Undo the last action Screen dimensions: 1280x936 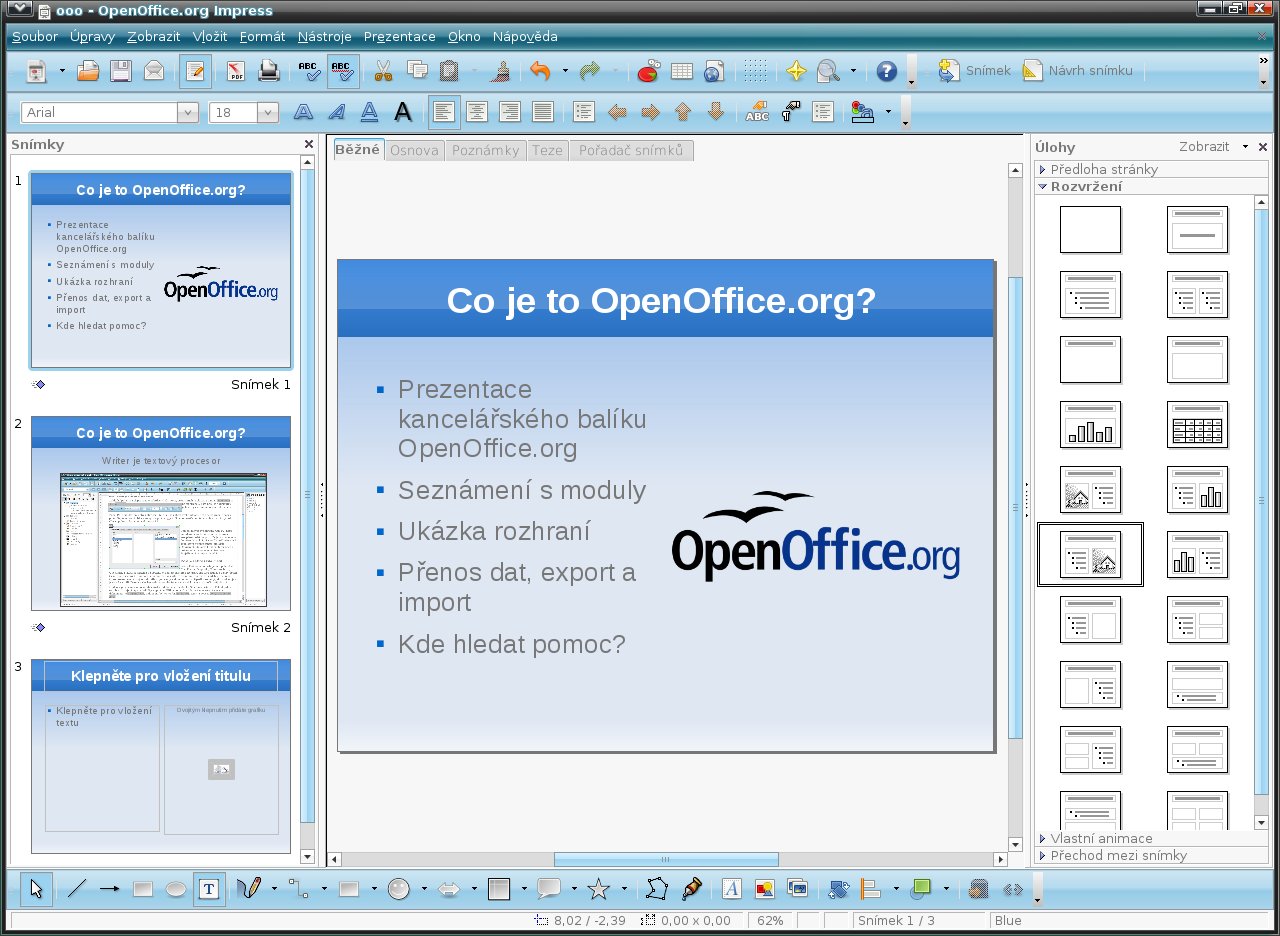[x=540, y=71]
